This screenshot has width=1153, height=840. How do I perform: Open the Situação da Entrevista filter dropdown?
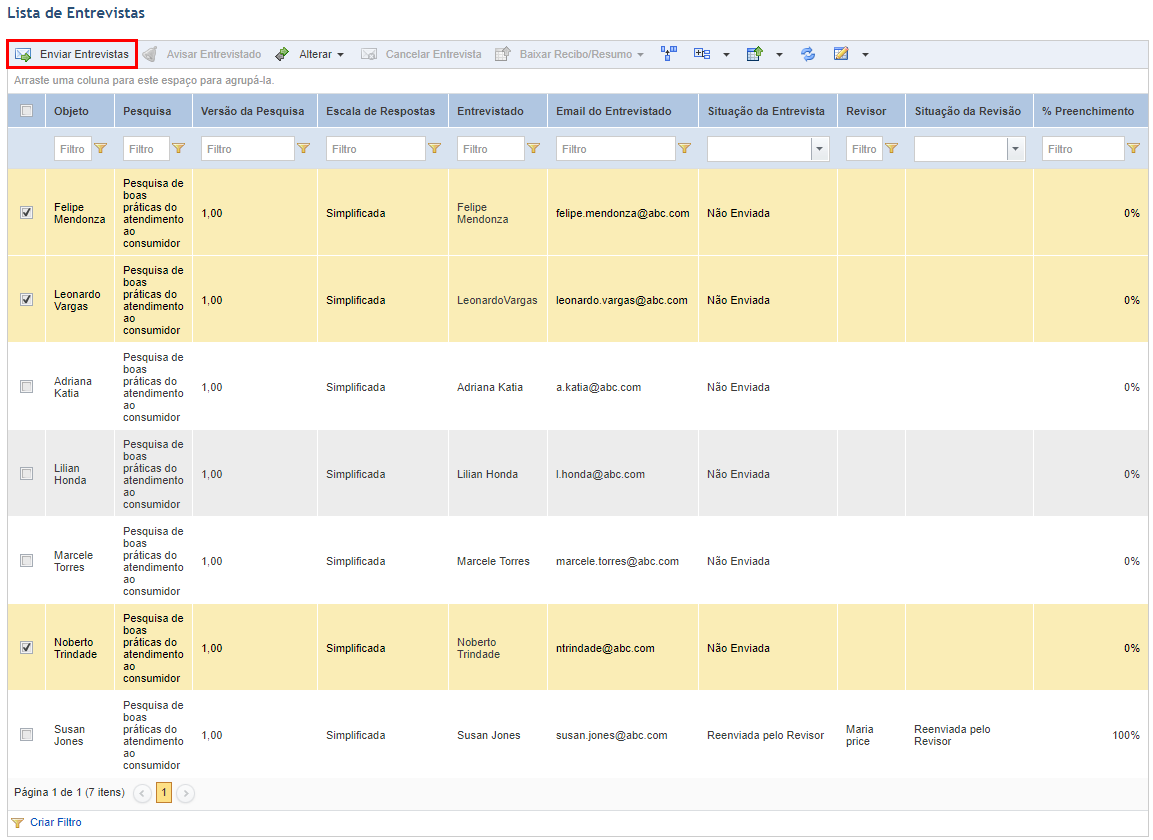[821, 149]
